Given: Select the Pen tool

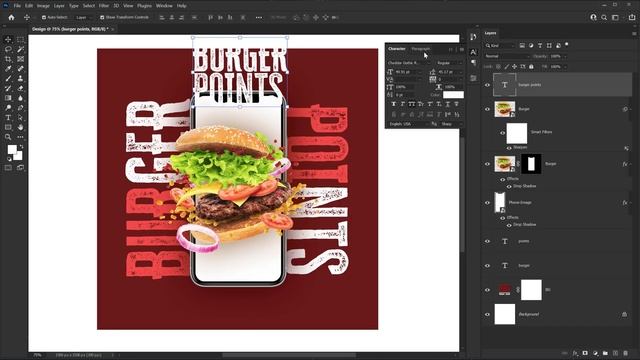Looking at the screenshot, I should coord(20,108).
